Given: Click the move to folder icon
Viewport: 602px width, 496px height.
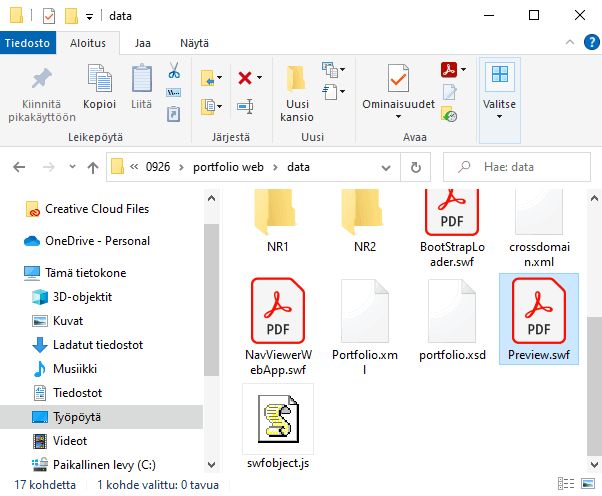Looking at the screenshot, I should tap(208, 78).
